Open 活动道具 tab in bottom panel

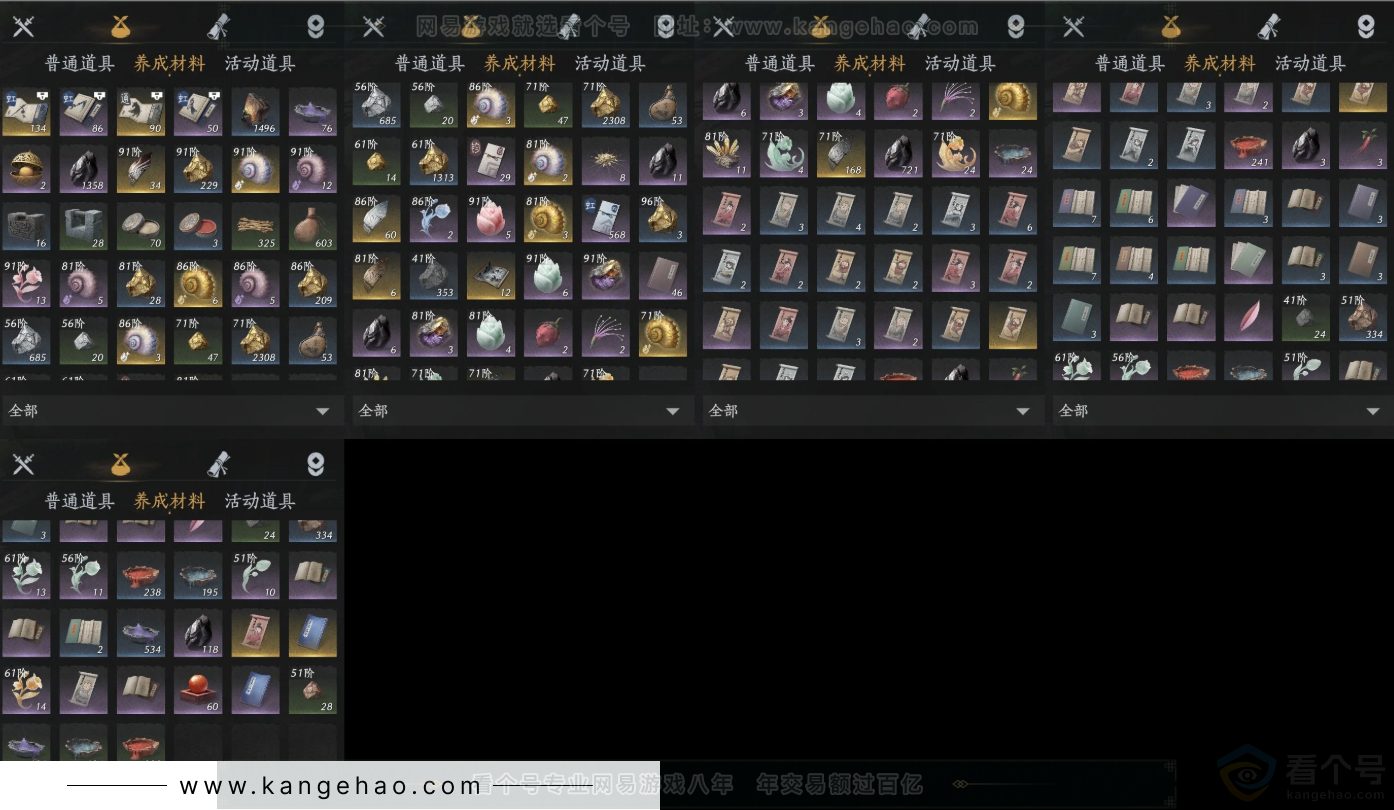[260, 502]
